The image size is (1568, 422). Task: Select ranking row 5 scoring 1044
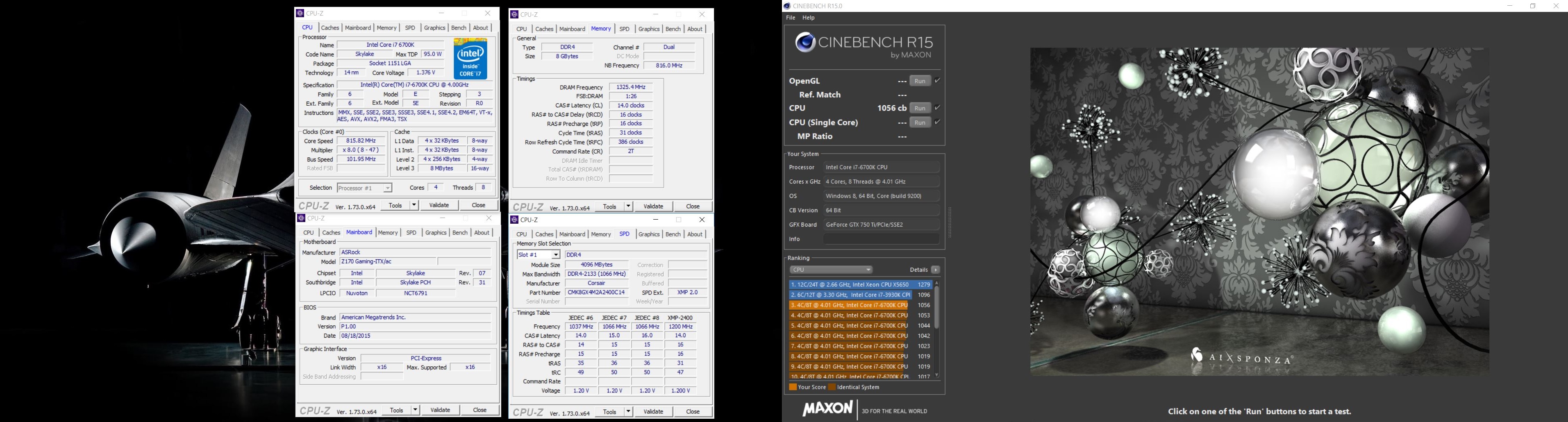pos(861,326)
